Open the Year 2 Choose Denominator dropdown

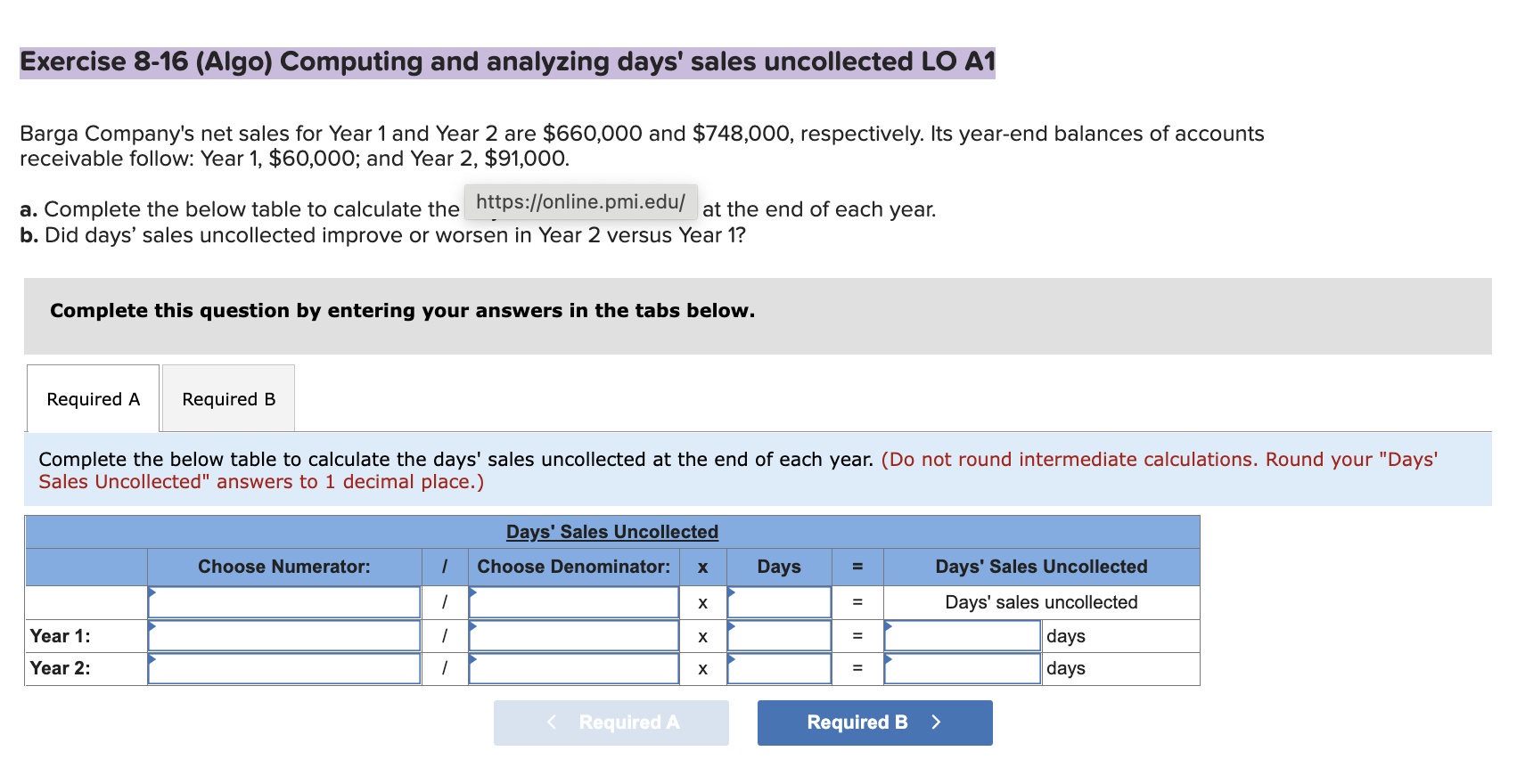573,668
